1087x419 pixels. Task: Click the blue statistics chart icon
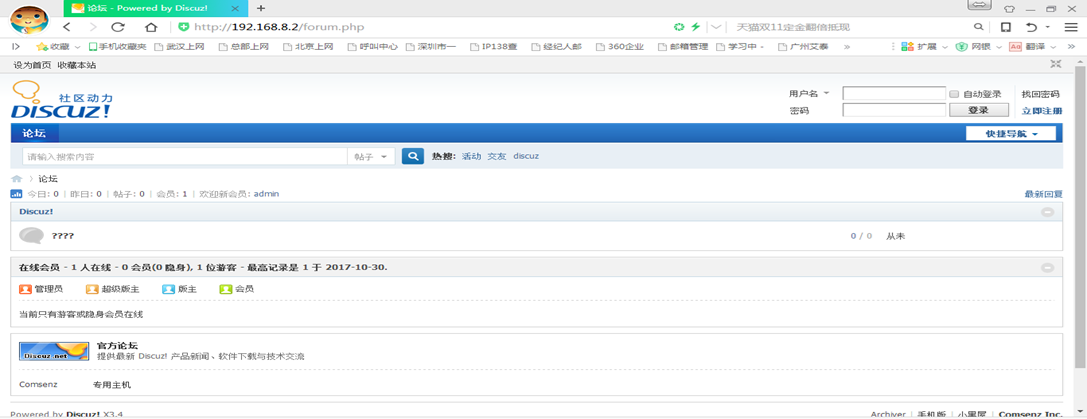17,194
